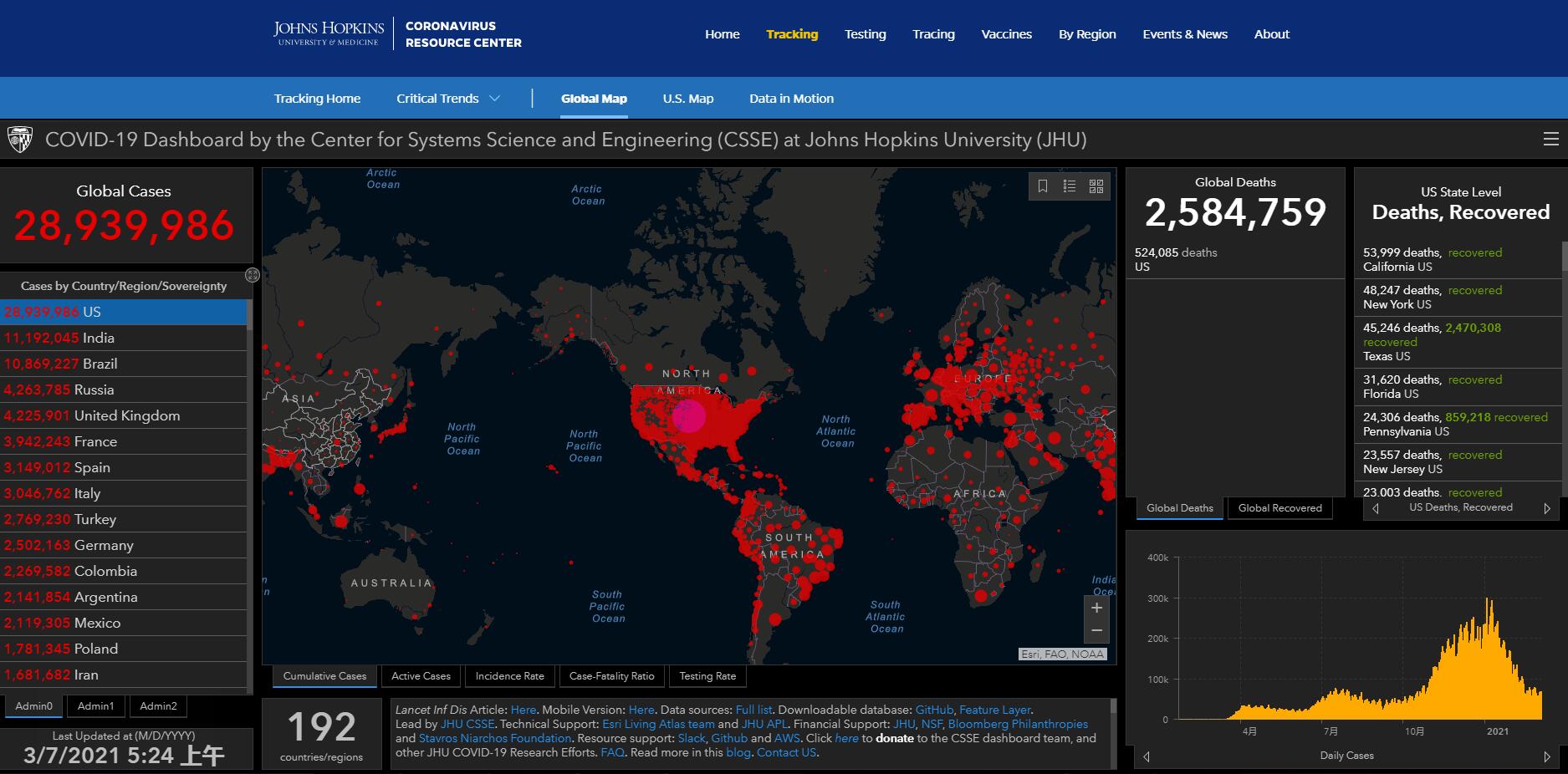
Task: Open the basemap gallery grid icon
Action: 1096,186
